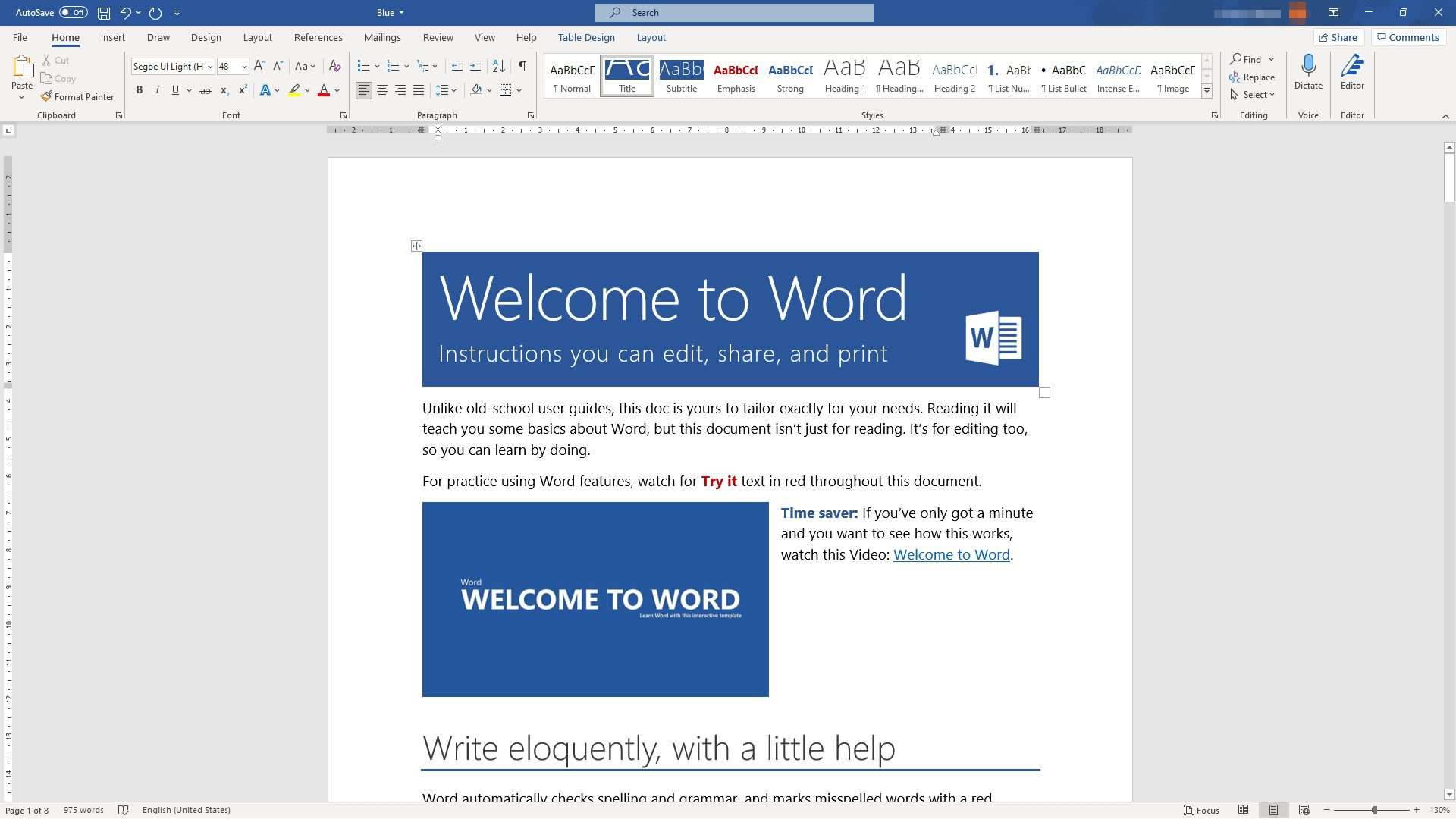Open the Editor pane icon
Image resolution: width=1456 pixels, height=819 pixels.
coord(1352,67)
